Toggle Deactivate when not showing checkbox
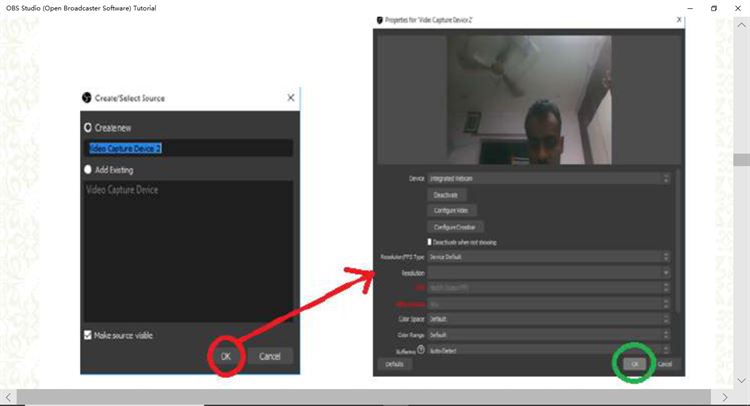 point(430,242)
